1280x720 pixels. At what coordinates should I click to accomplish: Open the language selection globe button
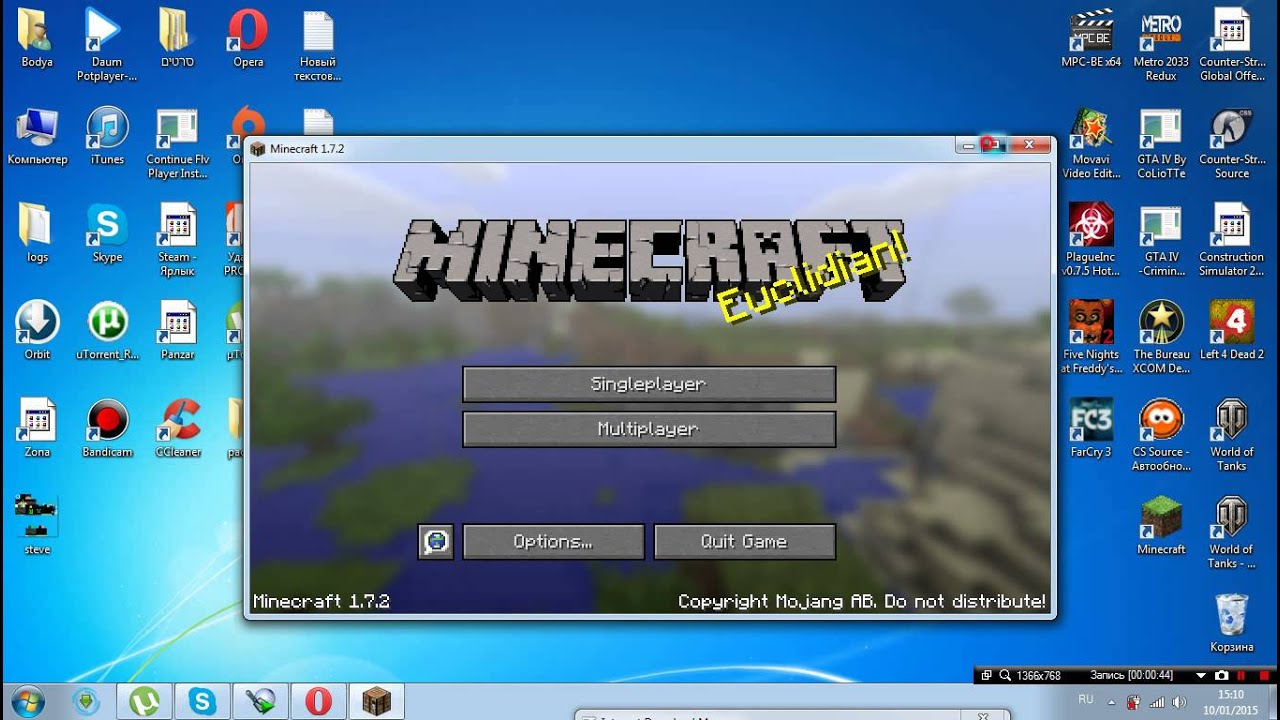tap(436, 541)
